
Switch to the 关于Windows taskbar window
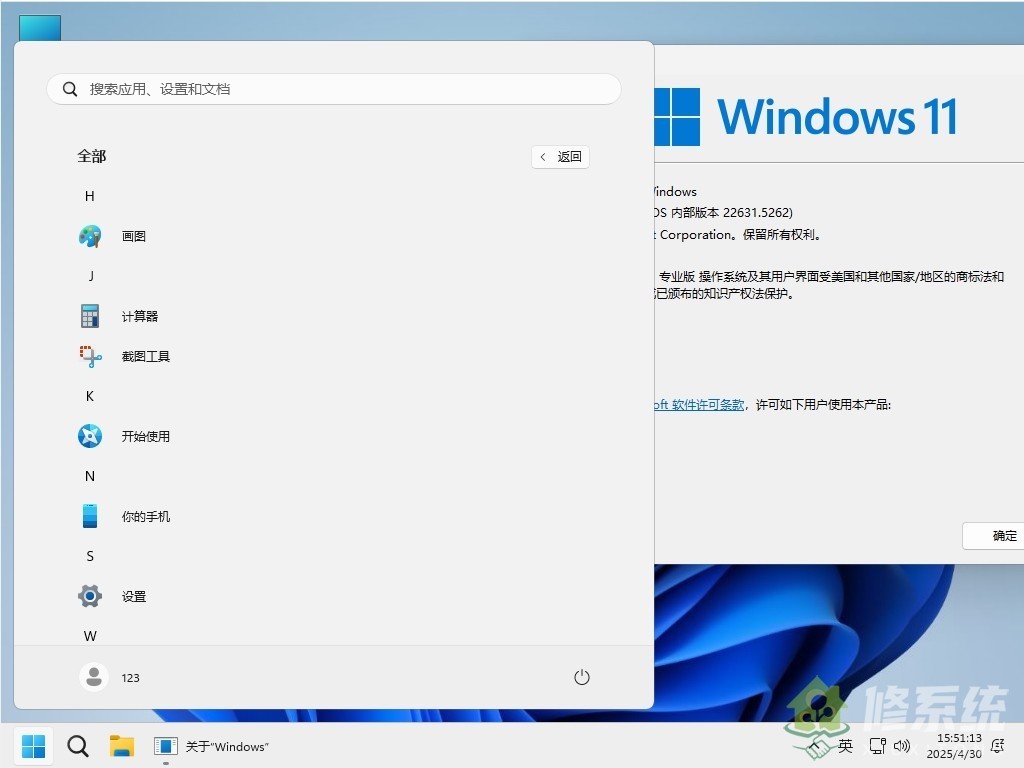coord(210,746)
